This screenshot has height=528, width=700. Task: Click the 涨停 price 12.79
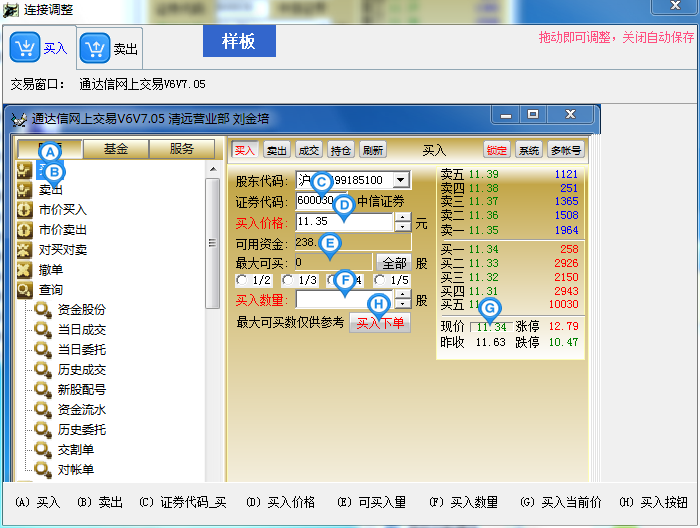point(563,326)
